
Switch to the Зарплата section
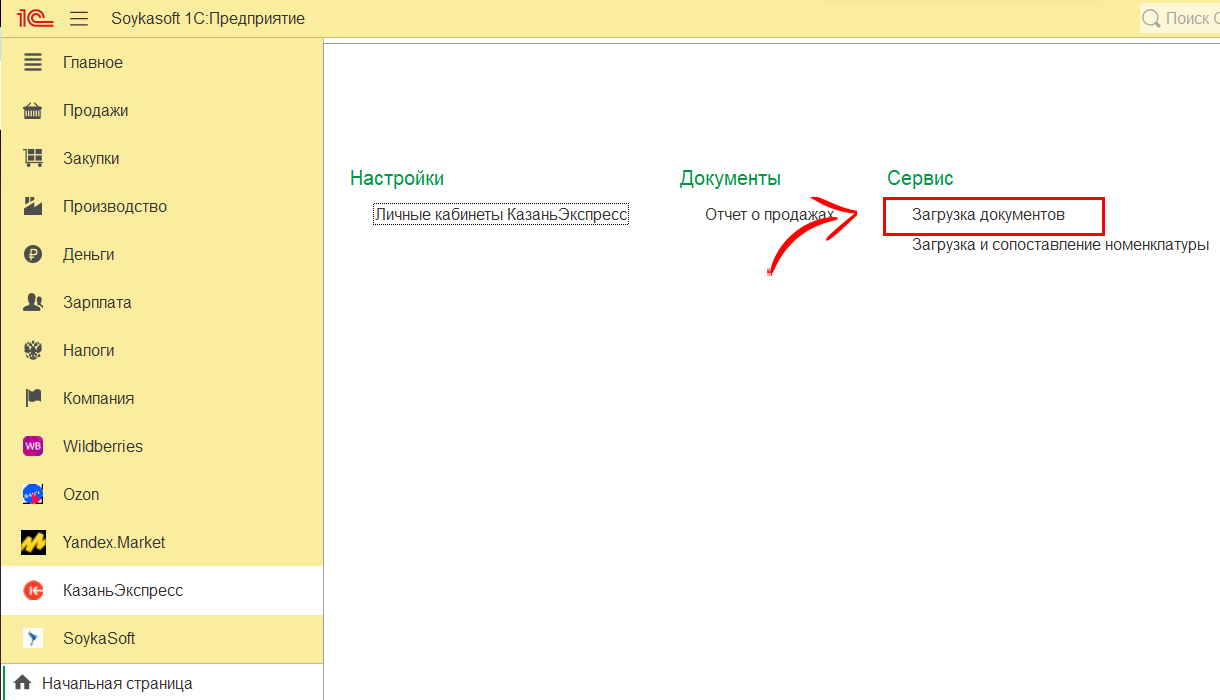[162, 302]
